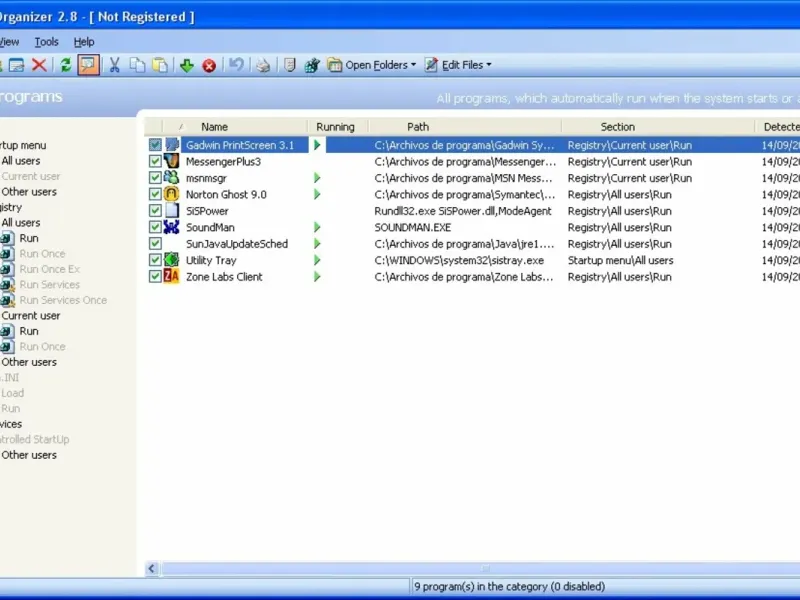Disable SoundMan via its checkbox
The height and width of the screenshot is (600, 800).
(x=155, y=227)
